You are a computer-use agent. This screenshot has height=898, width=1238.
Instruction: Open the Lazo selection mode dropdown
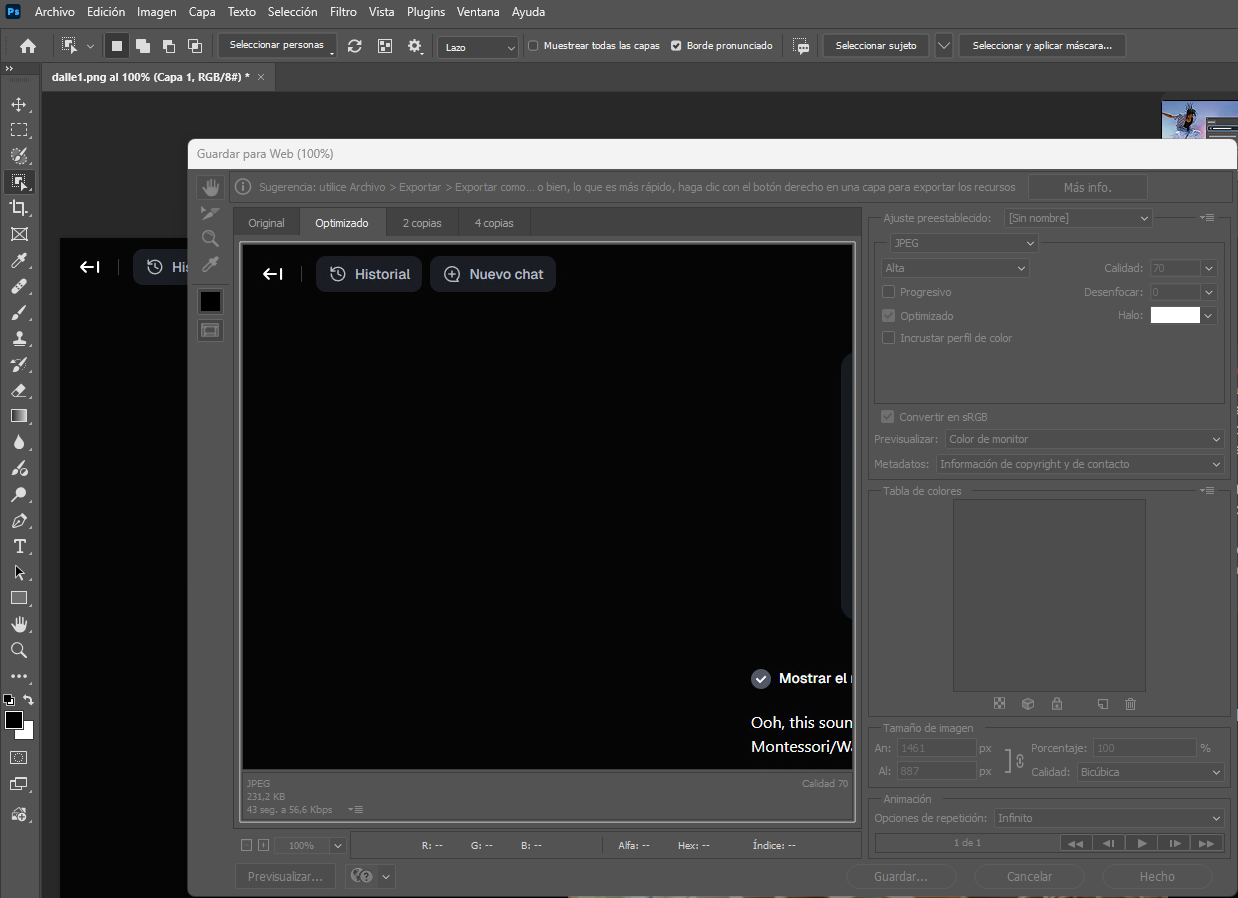pyautogui.click(x=477, y=47)
